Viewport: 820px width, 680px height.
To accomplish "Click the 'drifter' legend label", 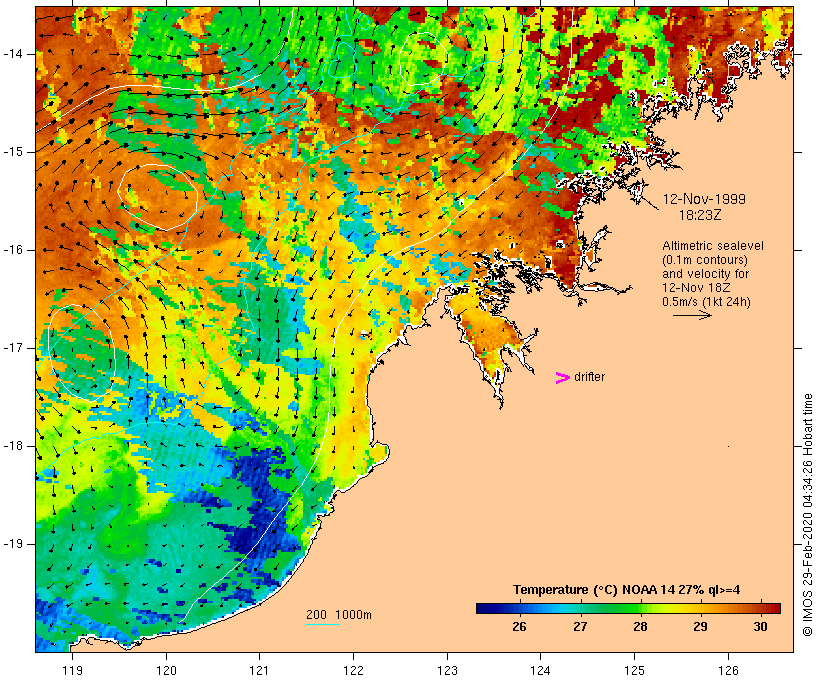I will [589, 377].
